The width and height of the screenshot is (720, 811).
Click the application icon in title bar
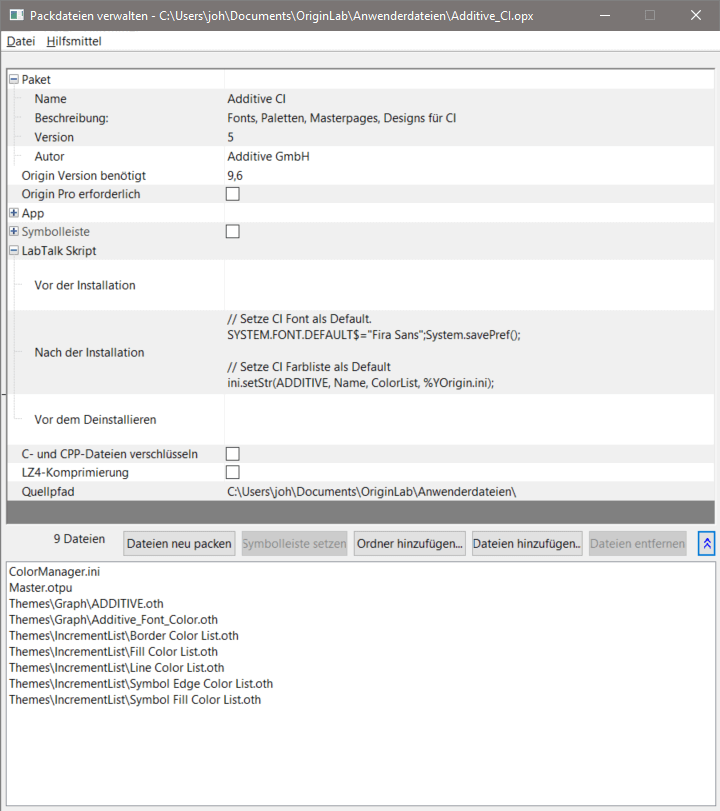click(x=17, y=15)
